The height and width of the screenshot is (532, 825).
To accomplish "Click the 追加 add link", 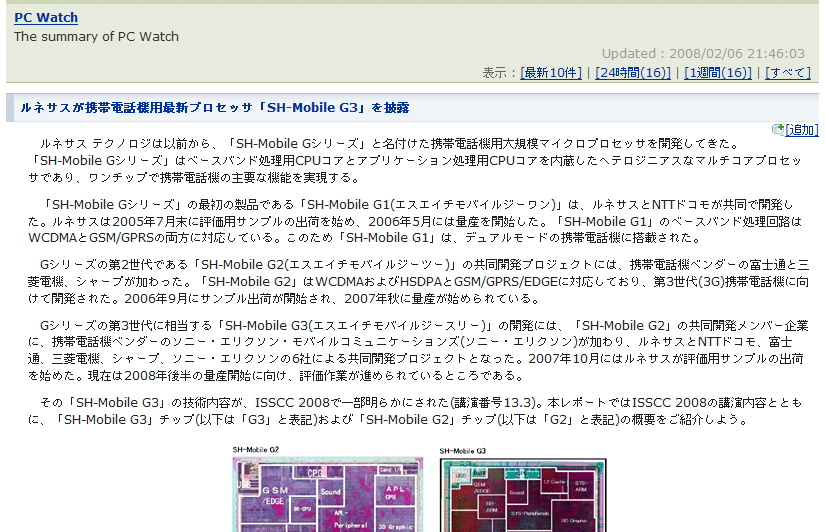I will coord(802,129).
